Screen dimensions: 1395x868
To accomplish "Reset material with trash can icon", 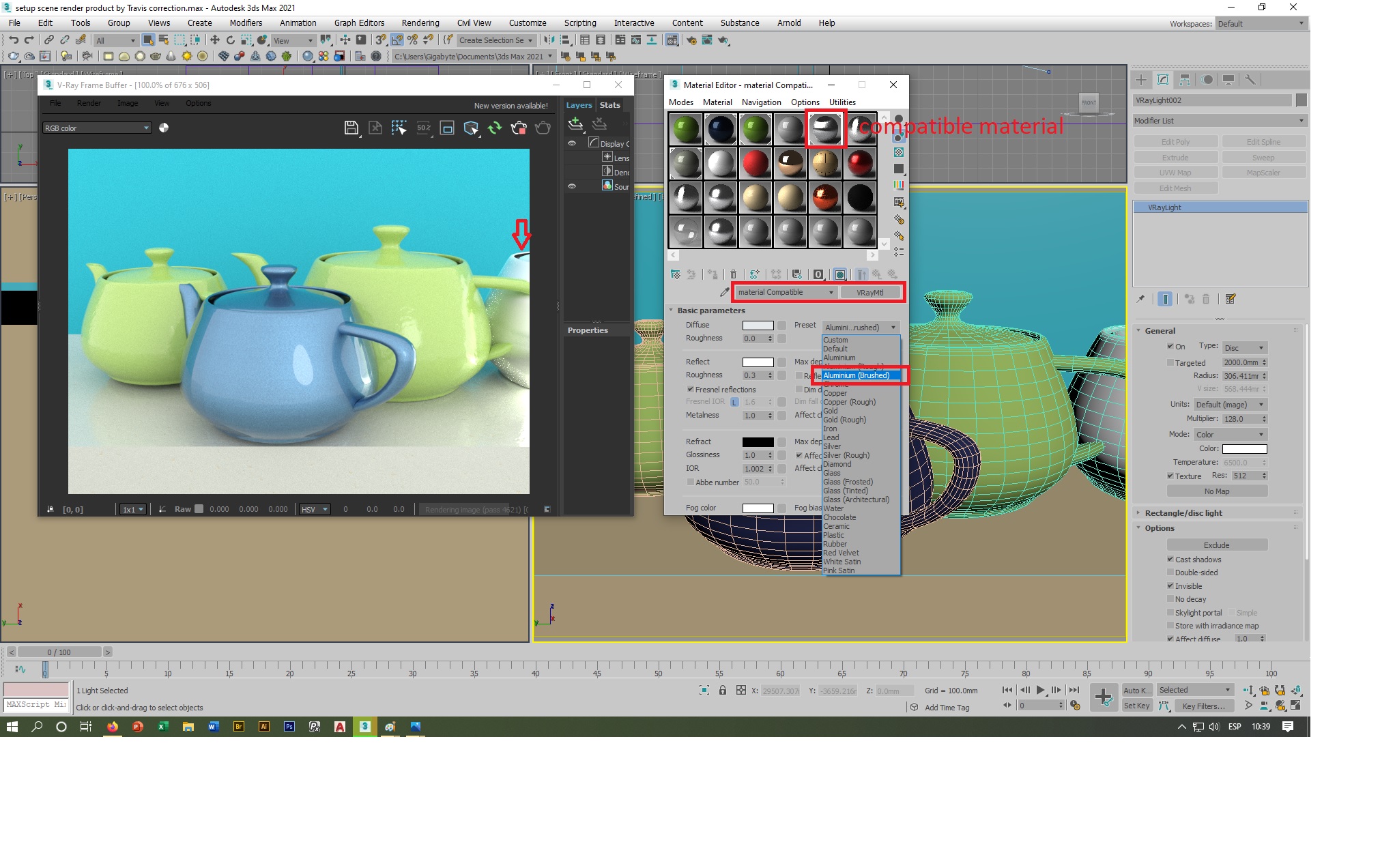I will (733, 274).
